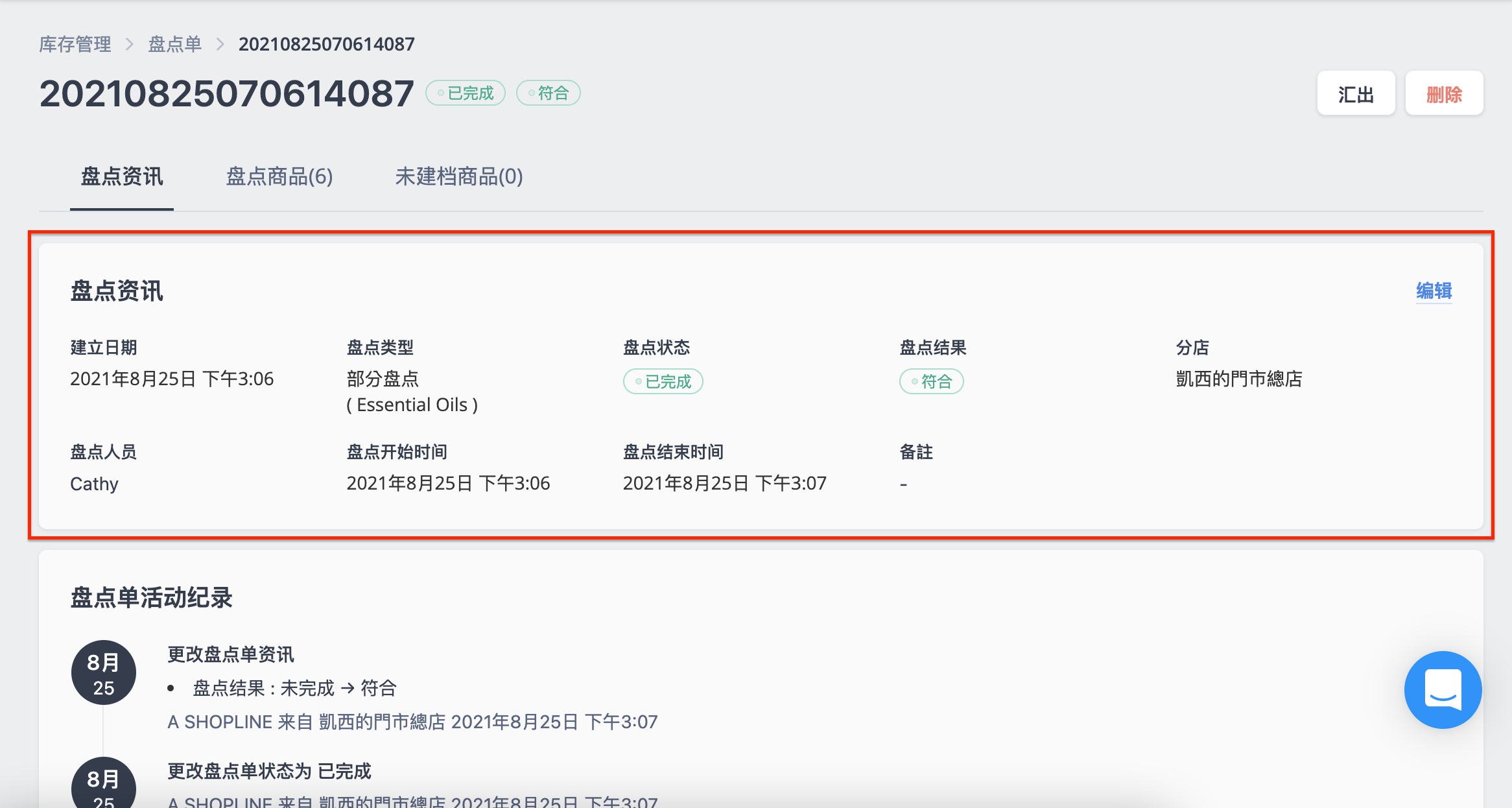
Task: Switch to the 盘点资讯 tab
Action: [x=122, y=176]
